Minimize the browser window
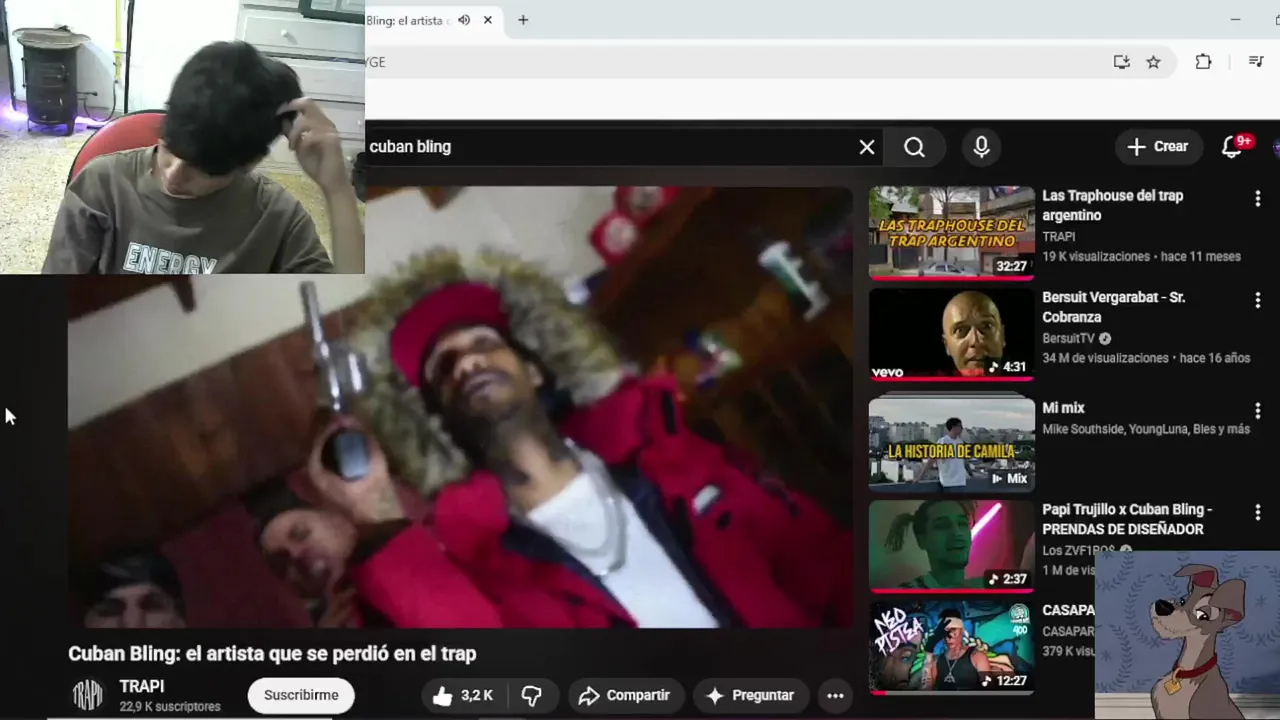This screenshot has height=720, width=1280. 1235,20
